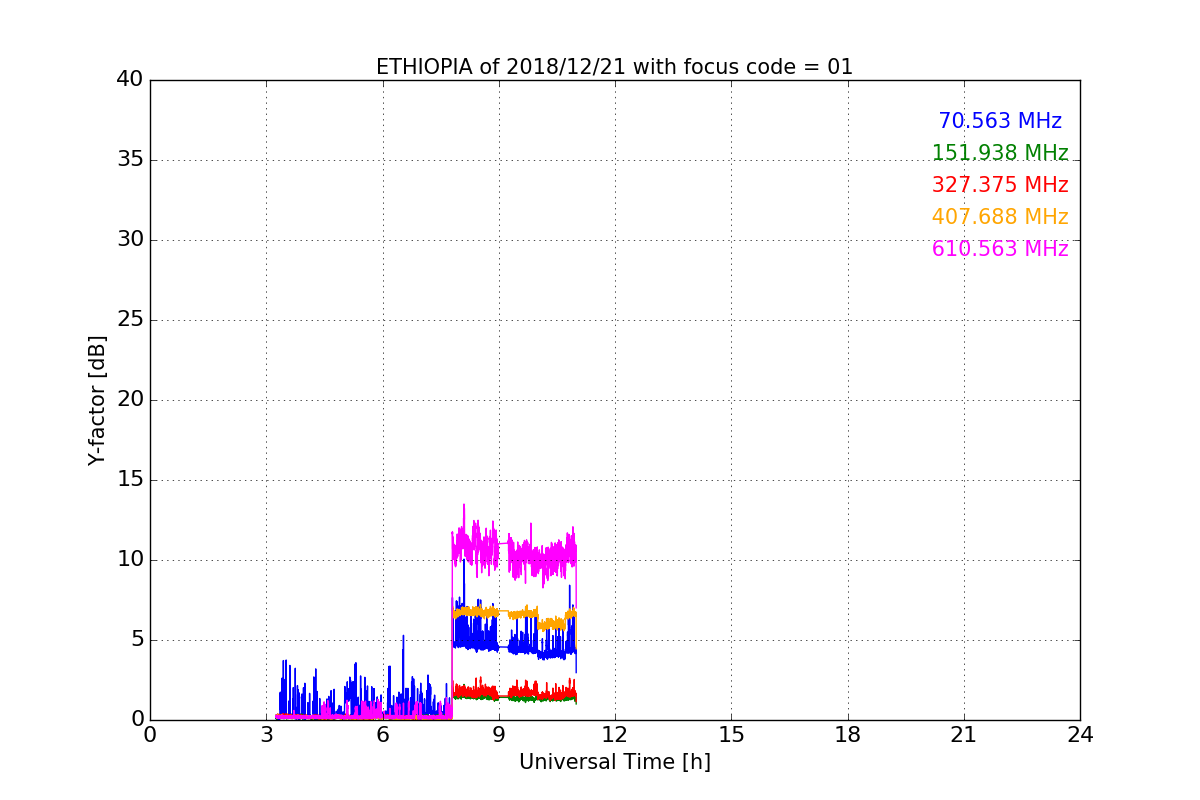The image size is (1200, 800).
Task: Click the Y-factor [dB] axis label
Action: click(x=97, y=400)
